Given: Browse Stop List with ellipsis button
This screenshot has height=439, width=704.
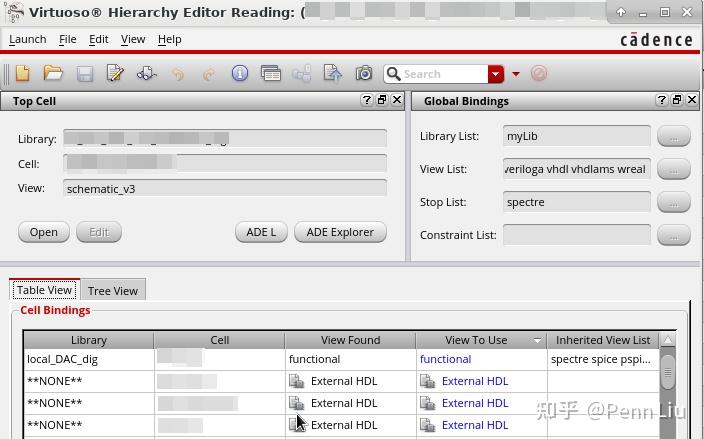Looking at the screenshot, I should (673, 202).
